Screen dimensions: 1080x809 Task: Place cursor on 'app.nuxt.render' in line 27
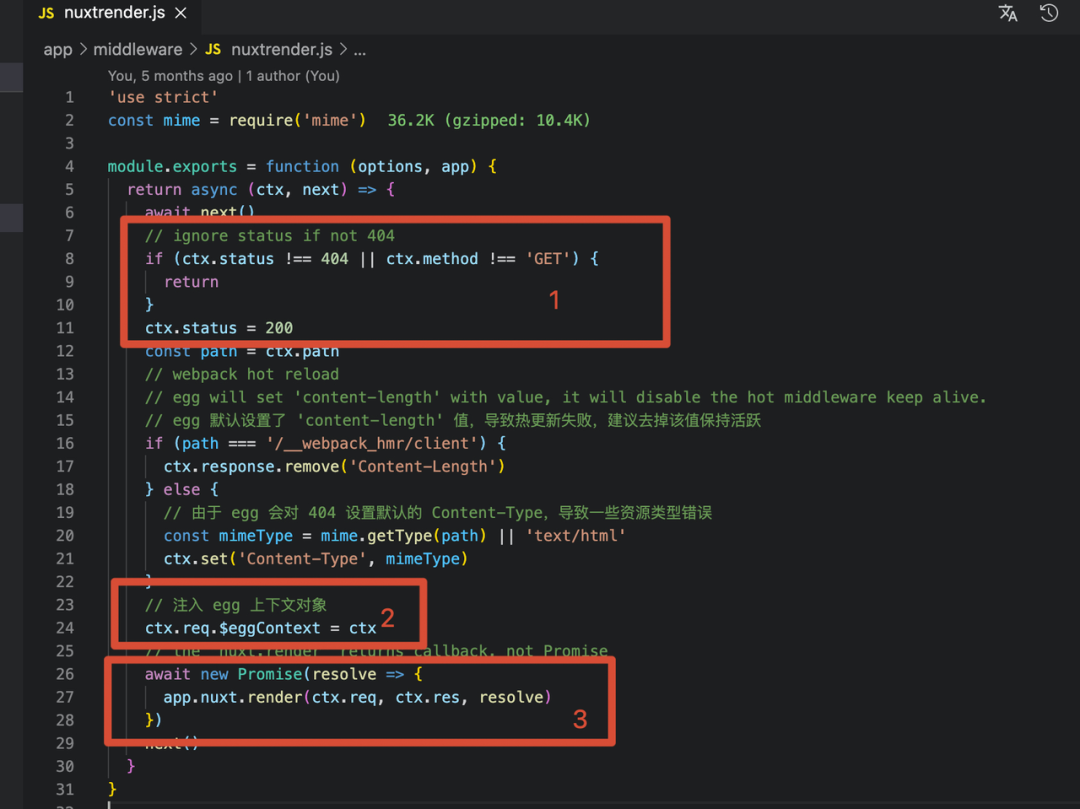pos(234,697)
